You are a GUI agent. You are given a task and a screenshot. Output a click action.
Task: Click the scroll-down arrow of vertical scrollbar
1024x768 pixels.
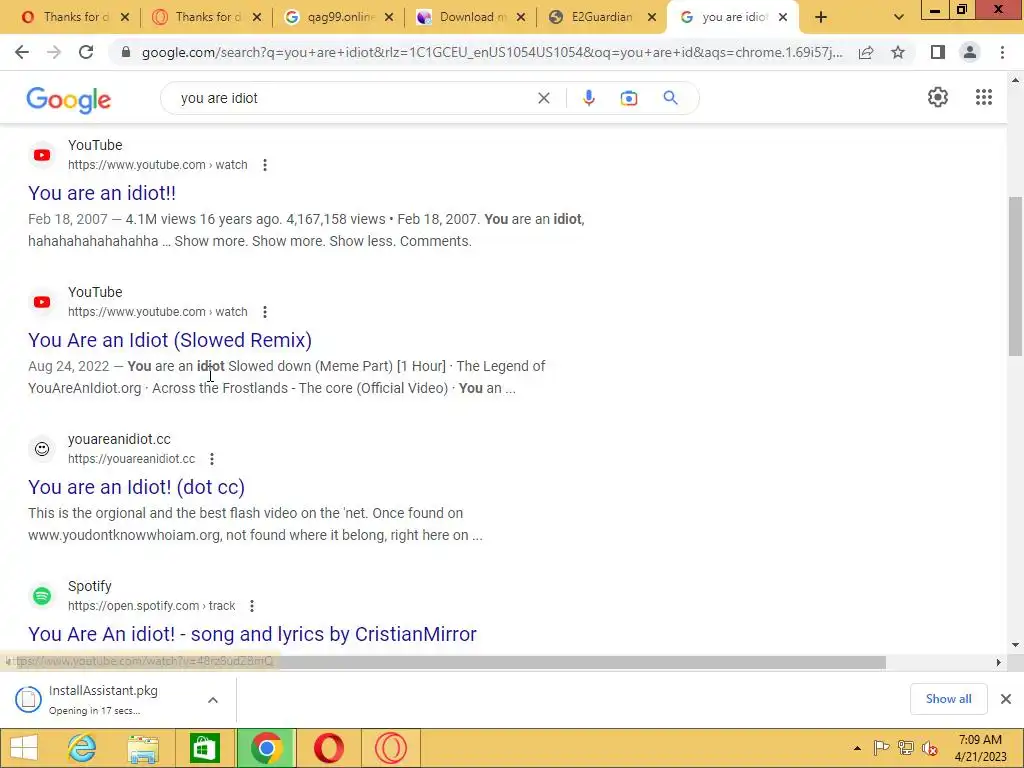(1015, 645)
